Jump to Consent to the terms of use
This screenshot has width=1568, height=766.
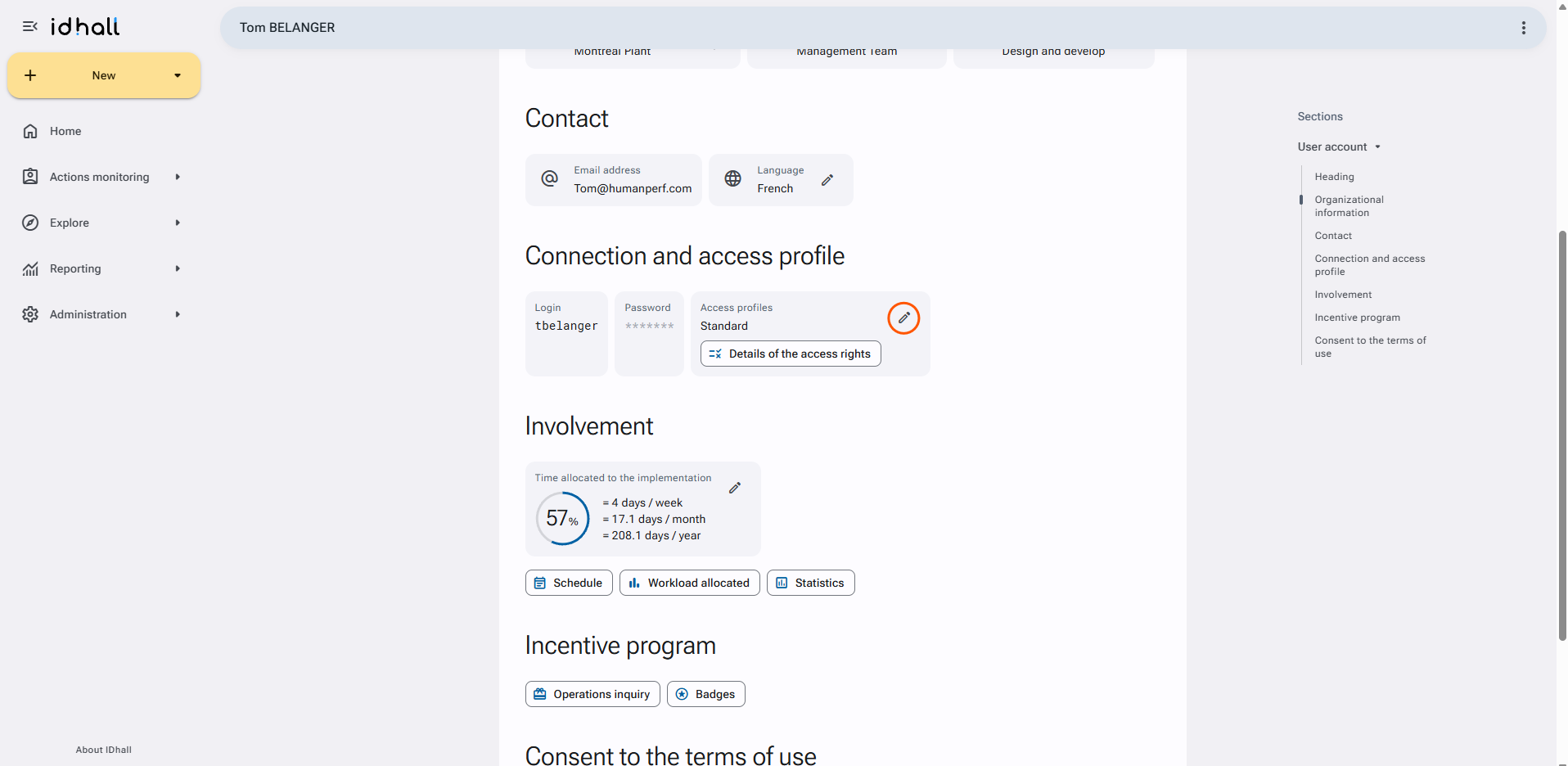point(1371,347)
